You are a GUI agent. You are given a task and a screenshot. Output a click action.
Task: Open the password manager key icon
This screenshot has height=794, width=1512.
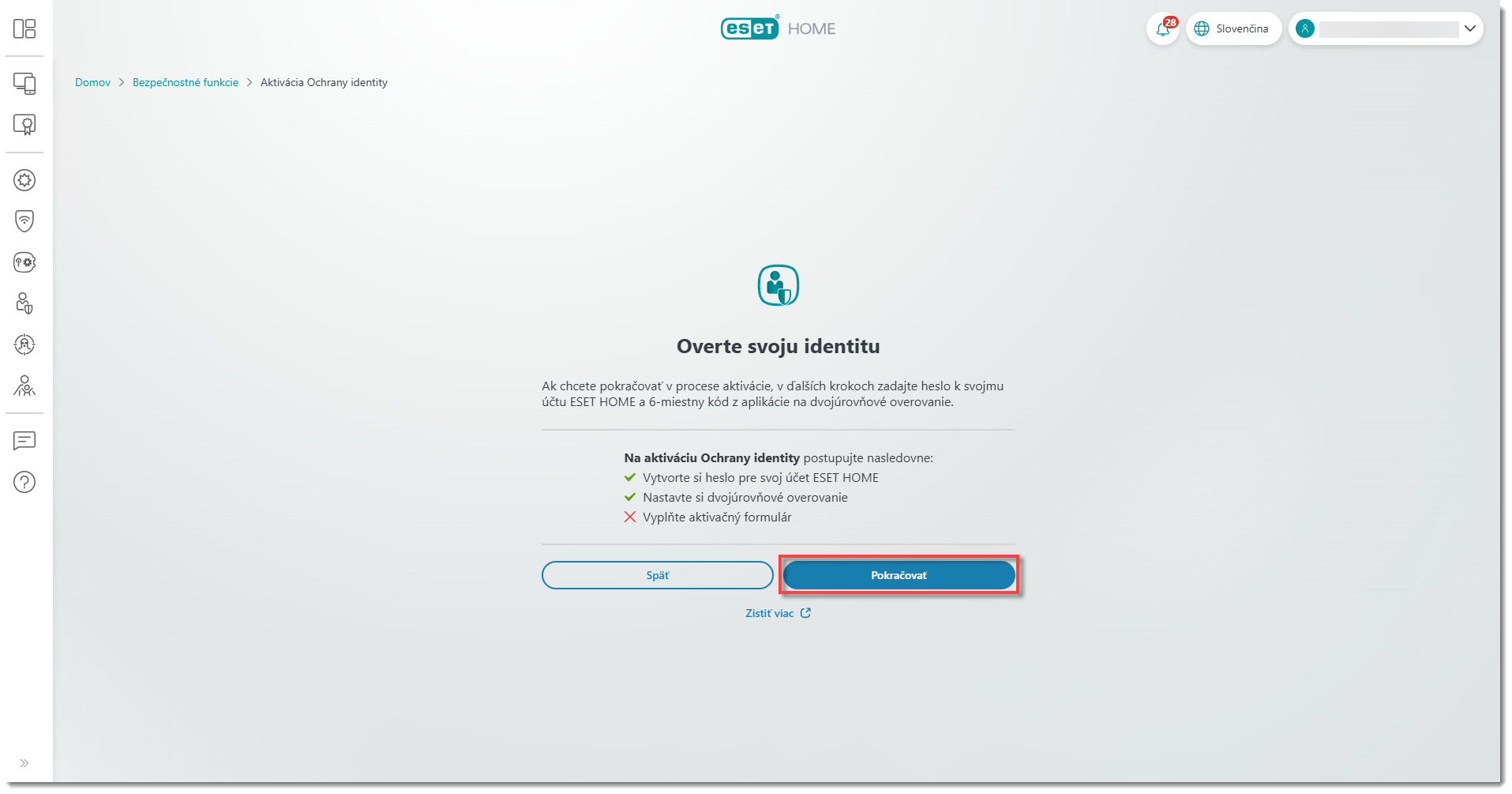(x=24, y=262)
